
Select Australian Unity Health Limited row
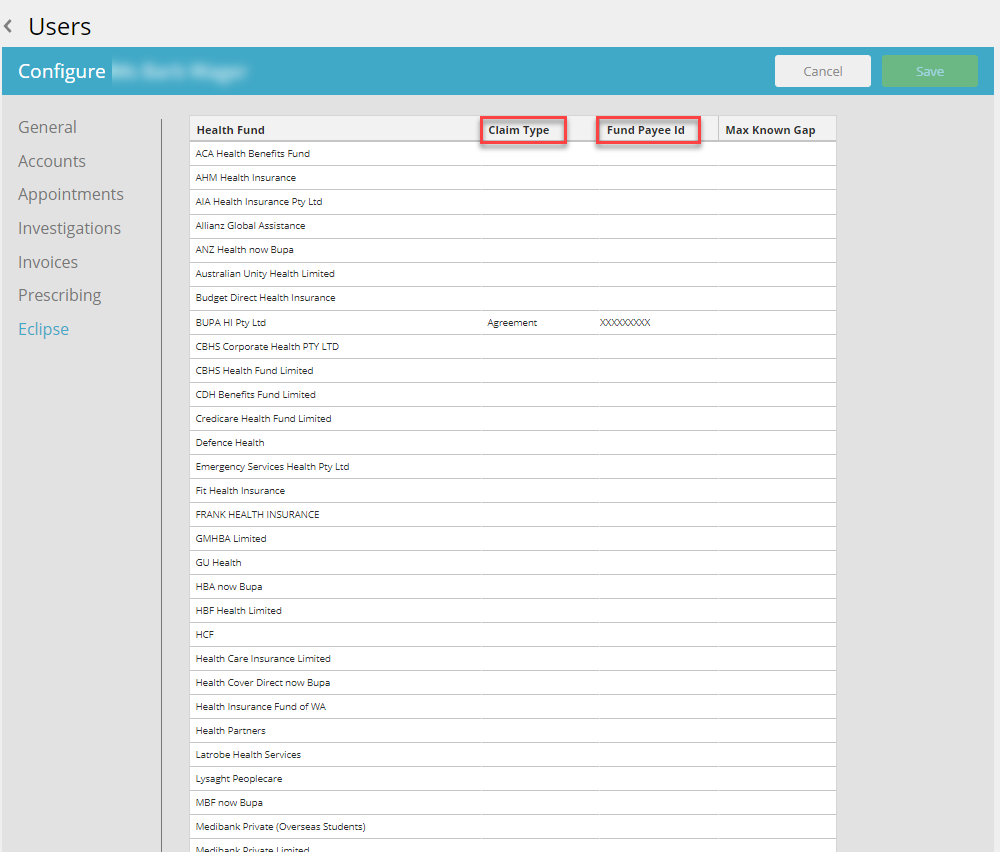513,274
